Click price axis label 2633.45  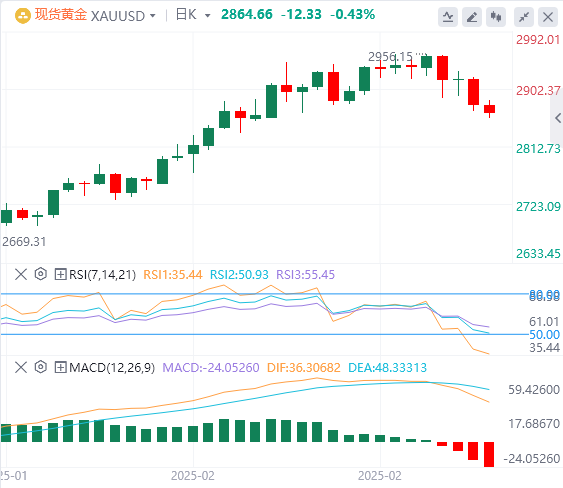coord(538,254)
